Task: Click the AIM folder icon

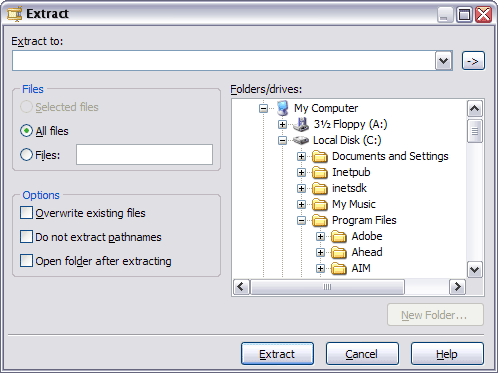Action: click(x=339, y=268)
